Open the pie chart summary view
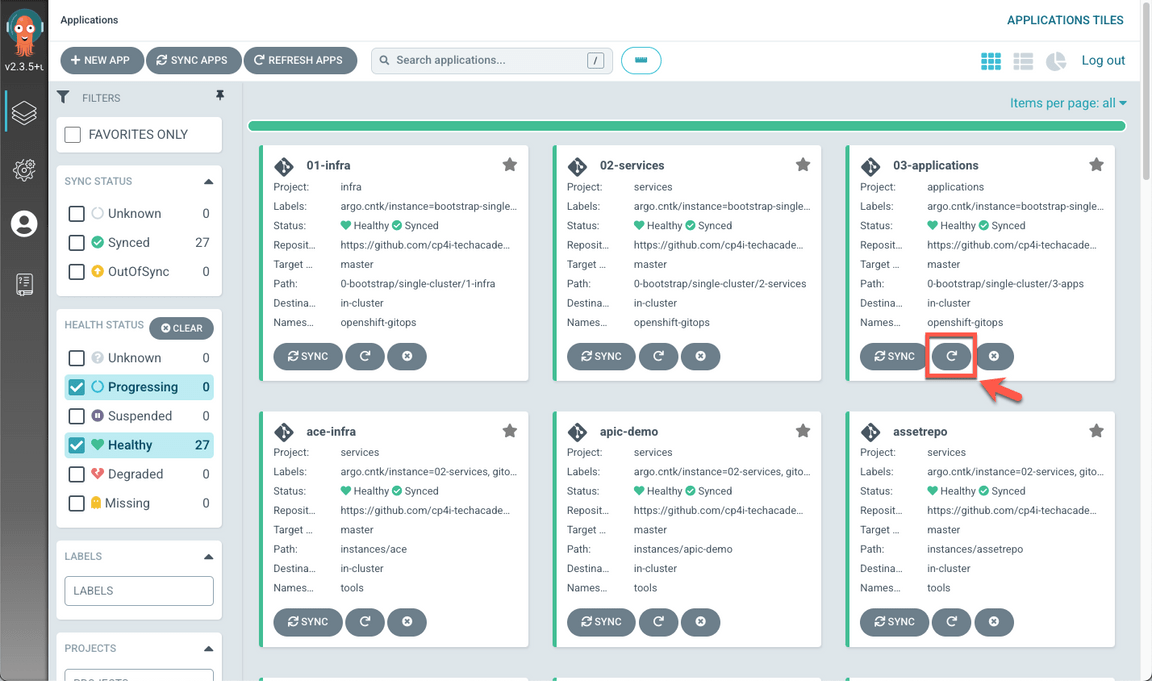 [1056, 61]
